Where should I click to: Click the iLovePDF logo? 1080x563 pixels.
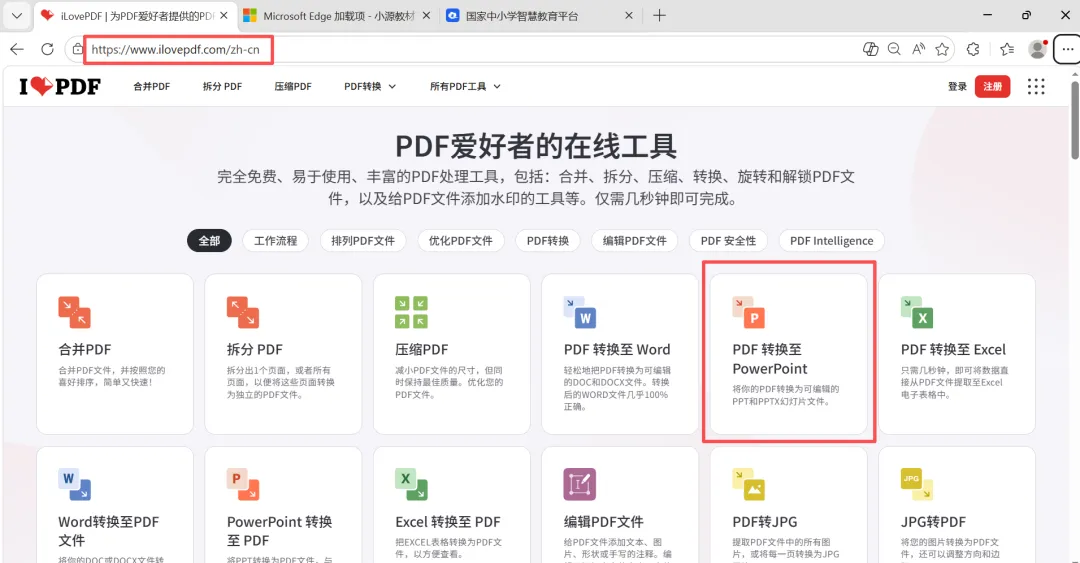click(x=60, y=86)
